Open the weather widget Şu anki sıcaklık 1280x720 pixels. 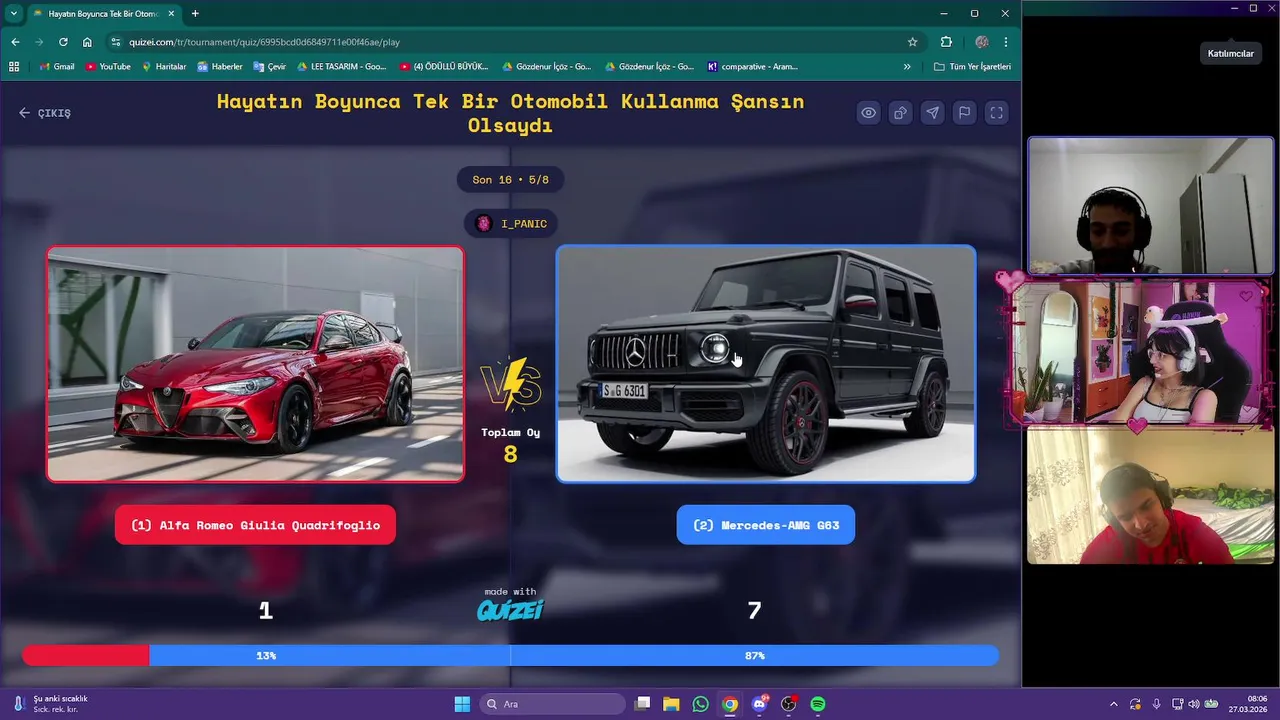(x=52, y=704)
